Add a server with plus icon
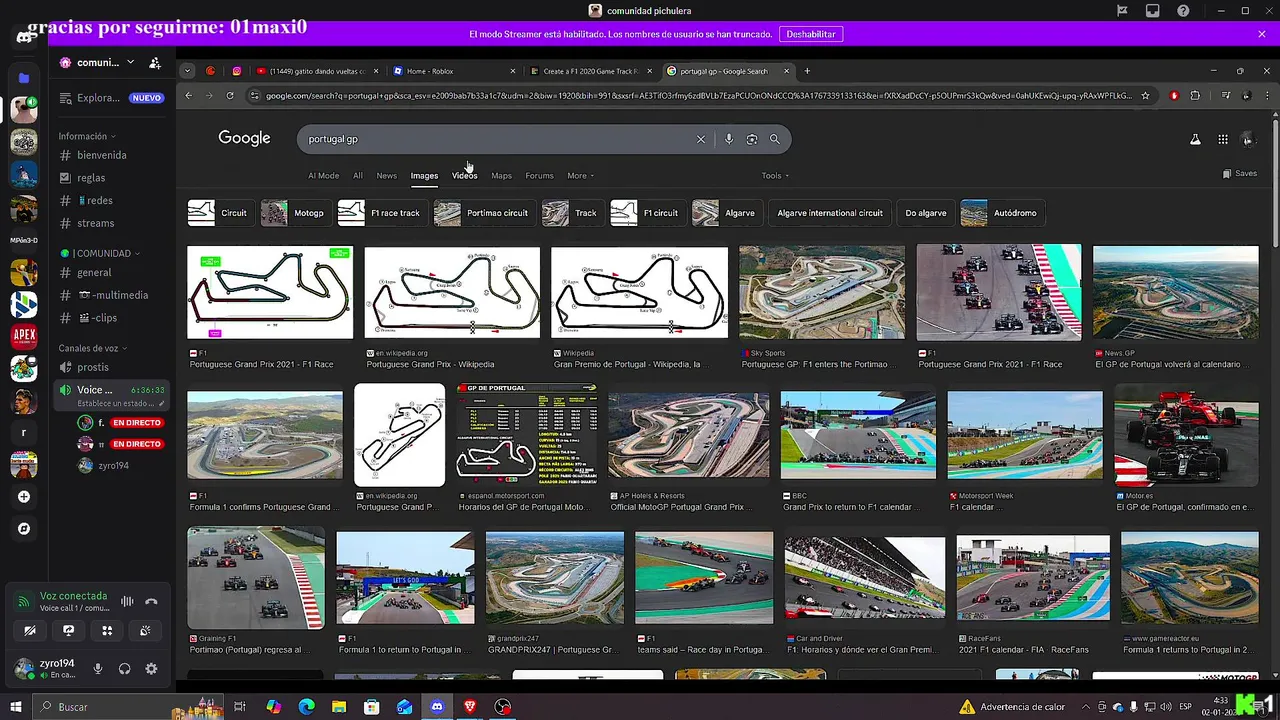The image size is (1280, 720). (x=24, y=497)
